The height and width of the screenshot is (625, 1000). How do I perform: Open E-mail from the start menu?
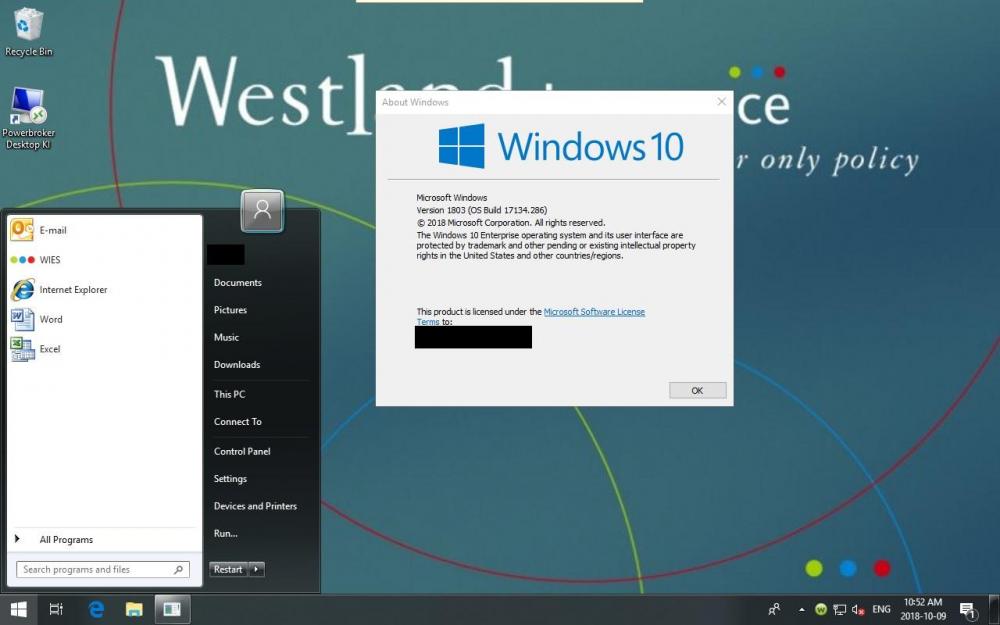[x=52, y=230]
